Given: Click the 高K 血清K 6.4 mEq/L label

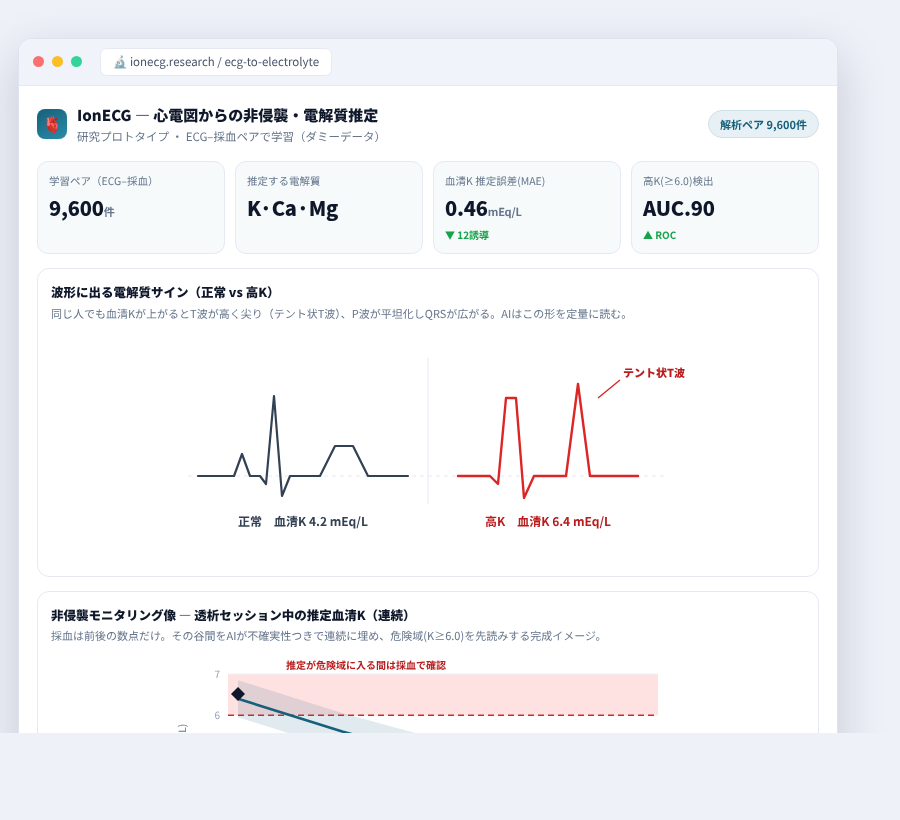Looking at the screenshot, I should pyautogui.click(x=548, y=522).
